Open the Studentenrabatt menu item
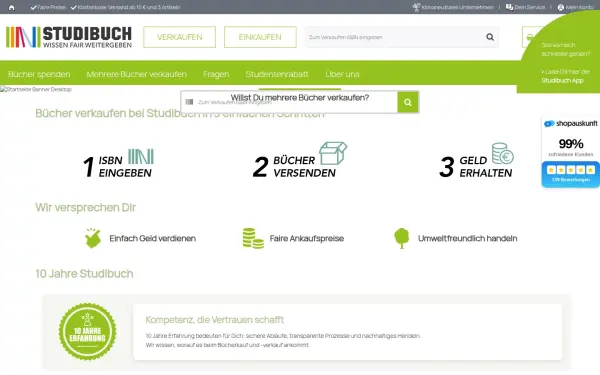 click(277, 74)
